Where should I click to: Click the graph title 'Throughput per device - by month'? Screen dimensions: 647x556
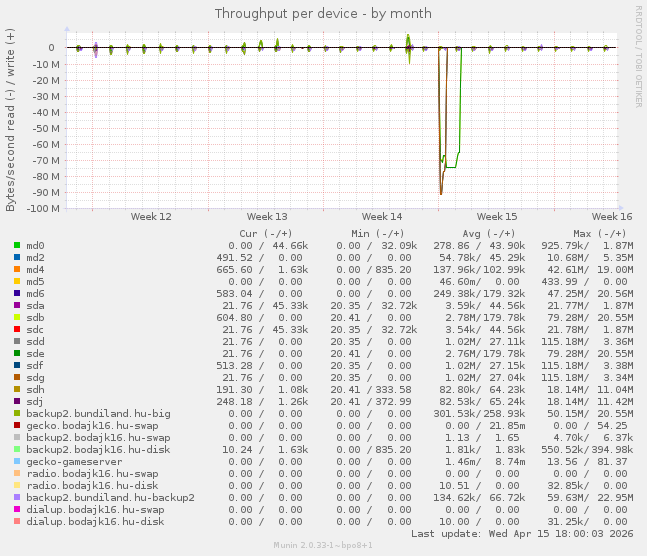[x=323, y=14]
